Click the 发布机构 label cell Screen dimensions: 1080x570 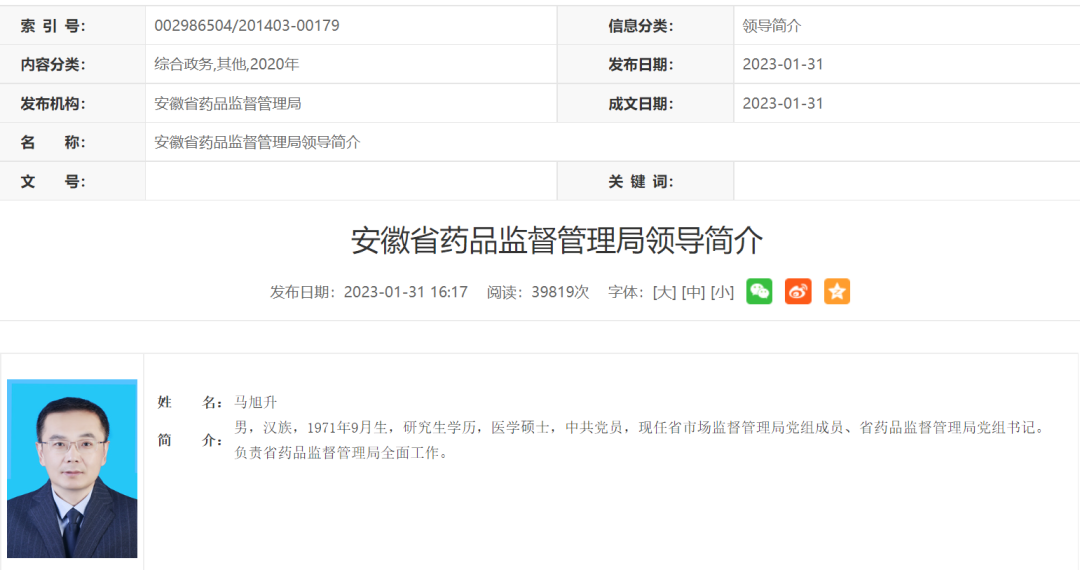72,103
